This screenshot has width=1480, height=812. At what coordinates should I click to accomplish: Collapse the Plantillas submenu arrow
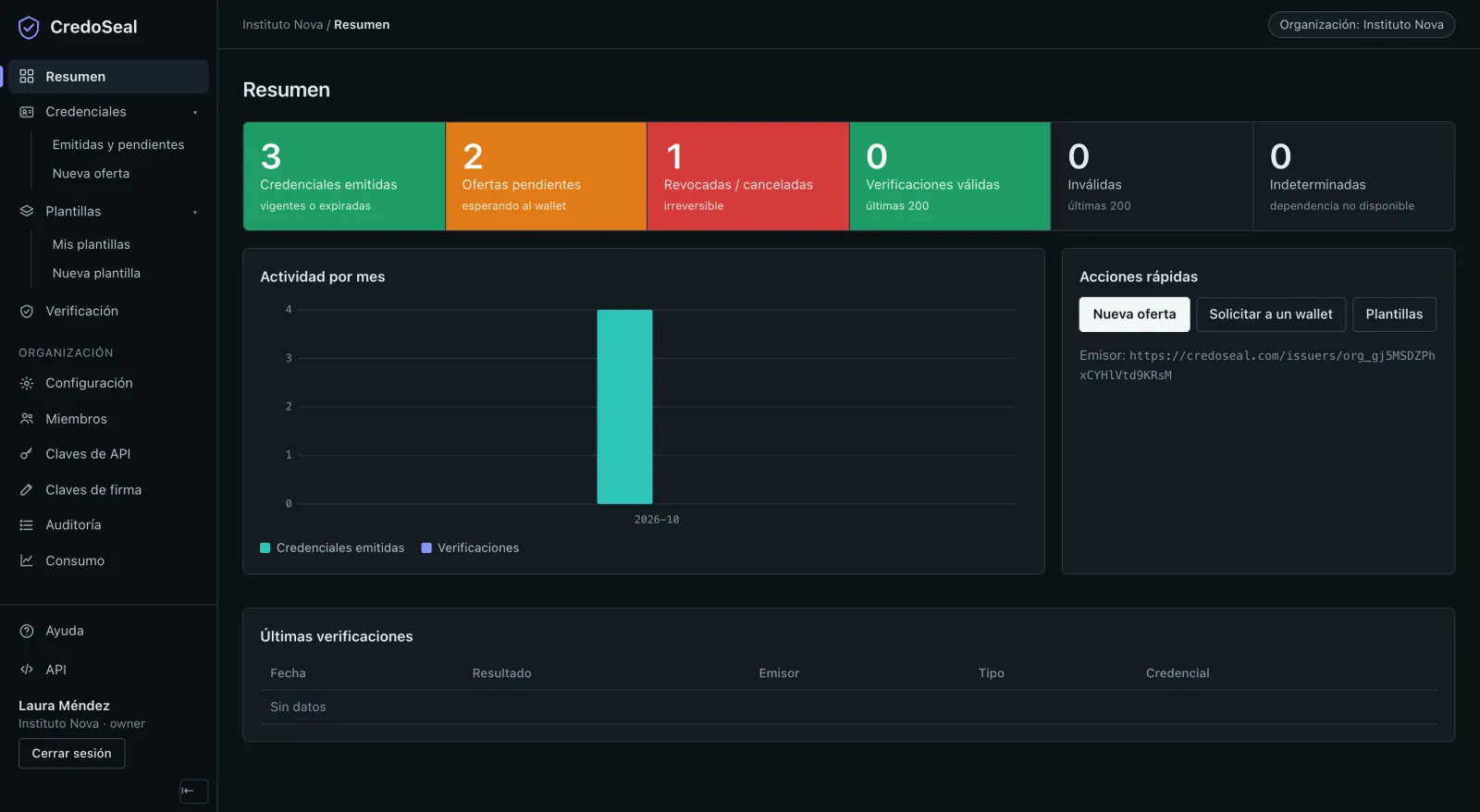pos(195,213)
